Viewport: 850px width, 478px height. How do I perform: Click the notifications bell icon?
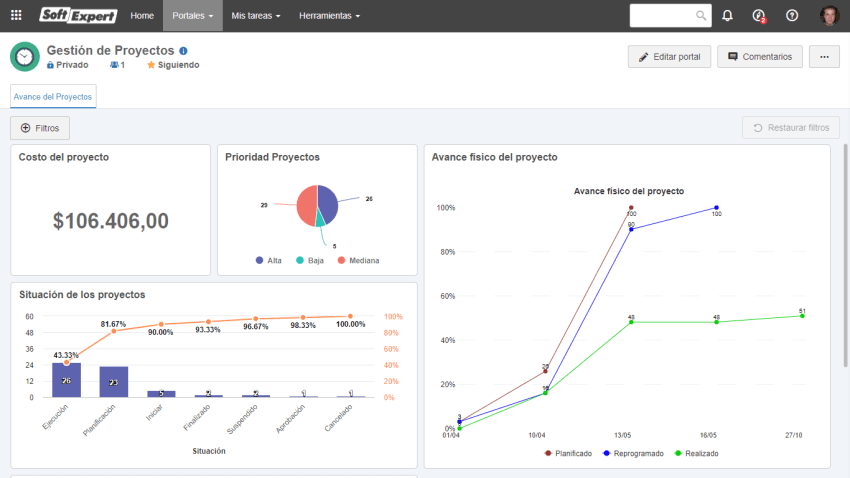pyautogui.click(x=727, y=16)
